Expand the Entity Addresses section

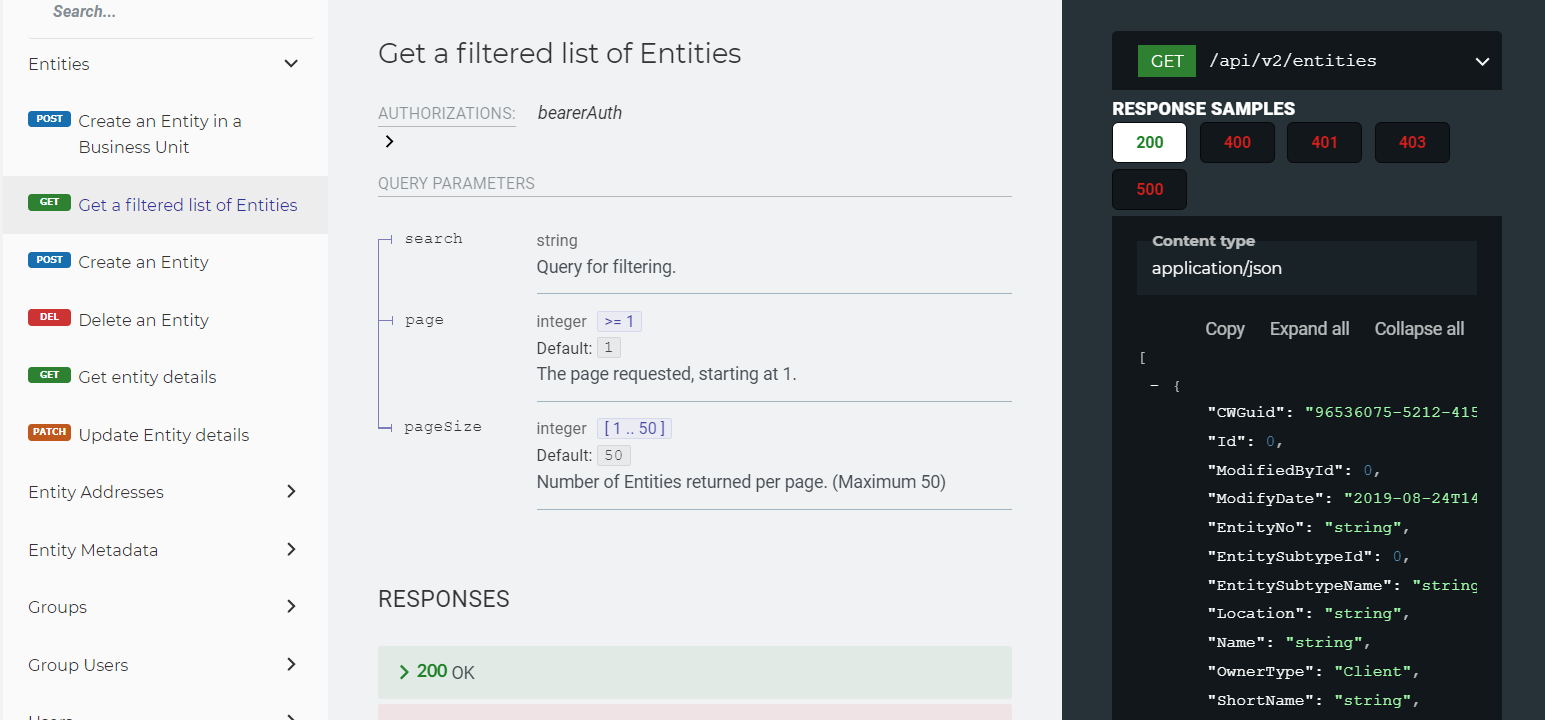tap(291, 491)
